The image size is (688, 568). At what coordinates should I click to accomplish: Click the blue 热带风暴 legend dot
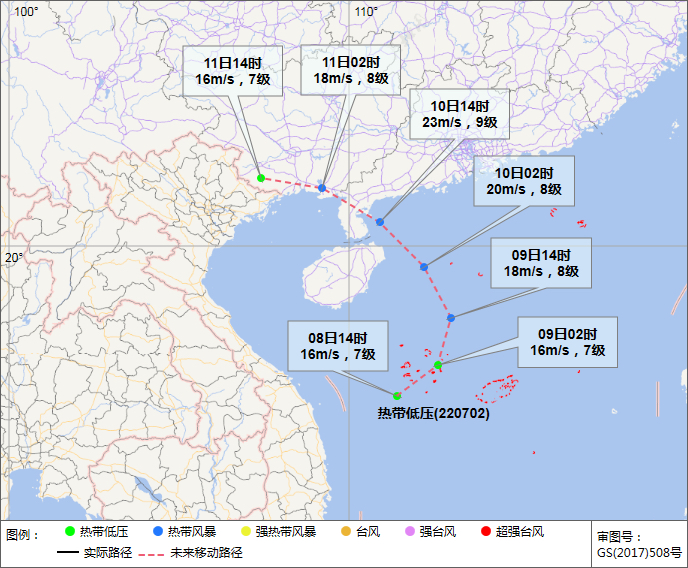[158, 531]
